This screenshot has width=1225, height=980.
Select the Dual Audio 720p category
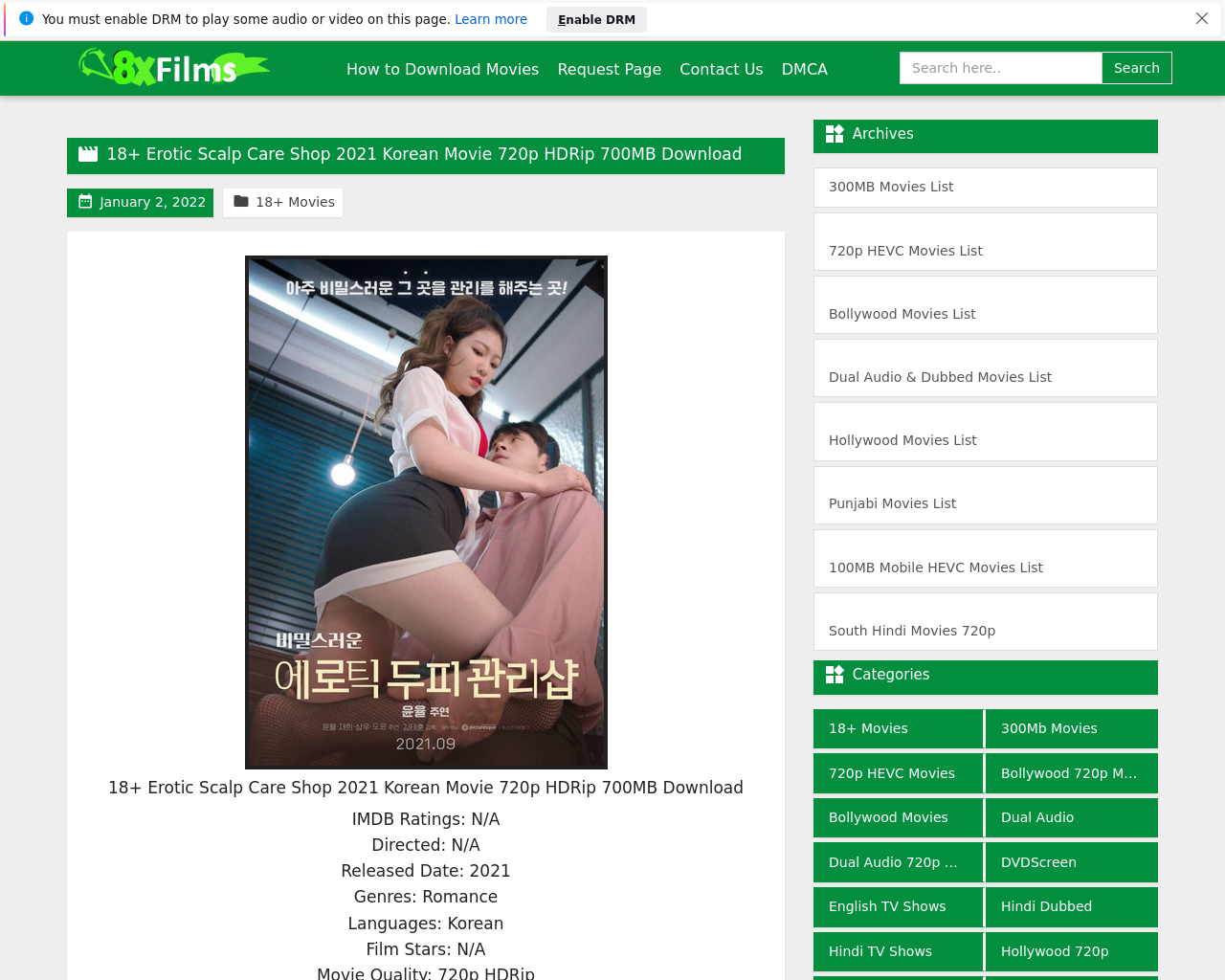[898, 862]
